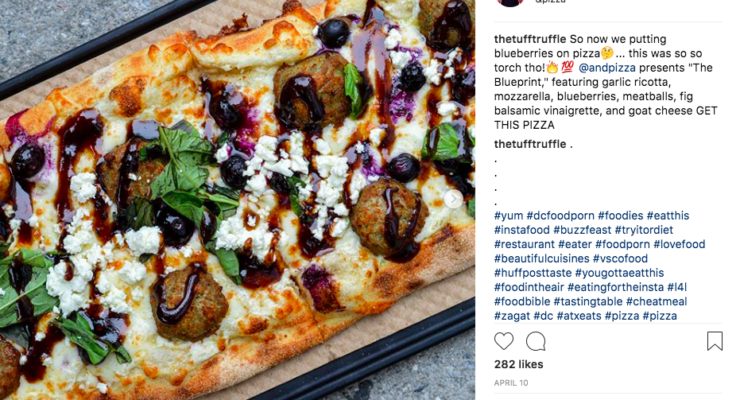Screen dimensions: 740x400
Task: View the 282 likes list
Action: 519,365
